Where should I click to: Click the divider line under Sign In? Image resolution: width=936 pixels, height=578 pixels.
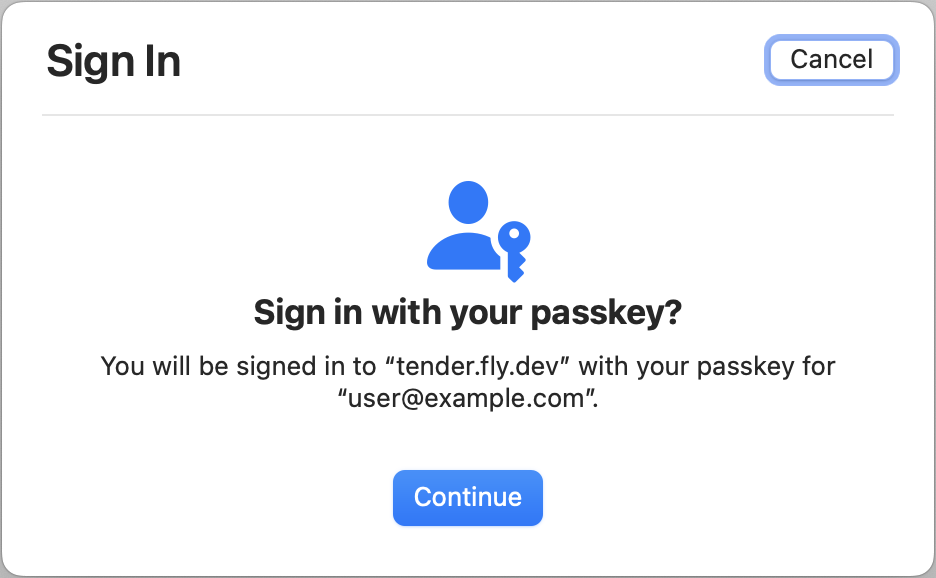click(x=467, y=116)
